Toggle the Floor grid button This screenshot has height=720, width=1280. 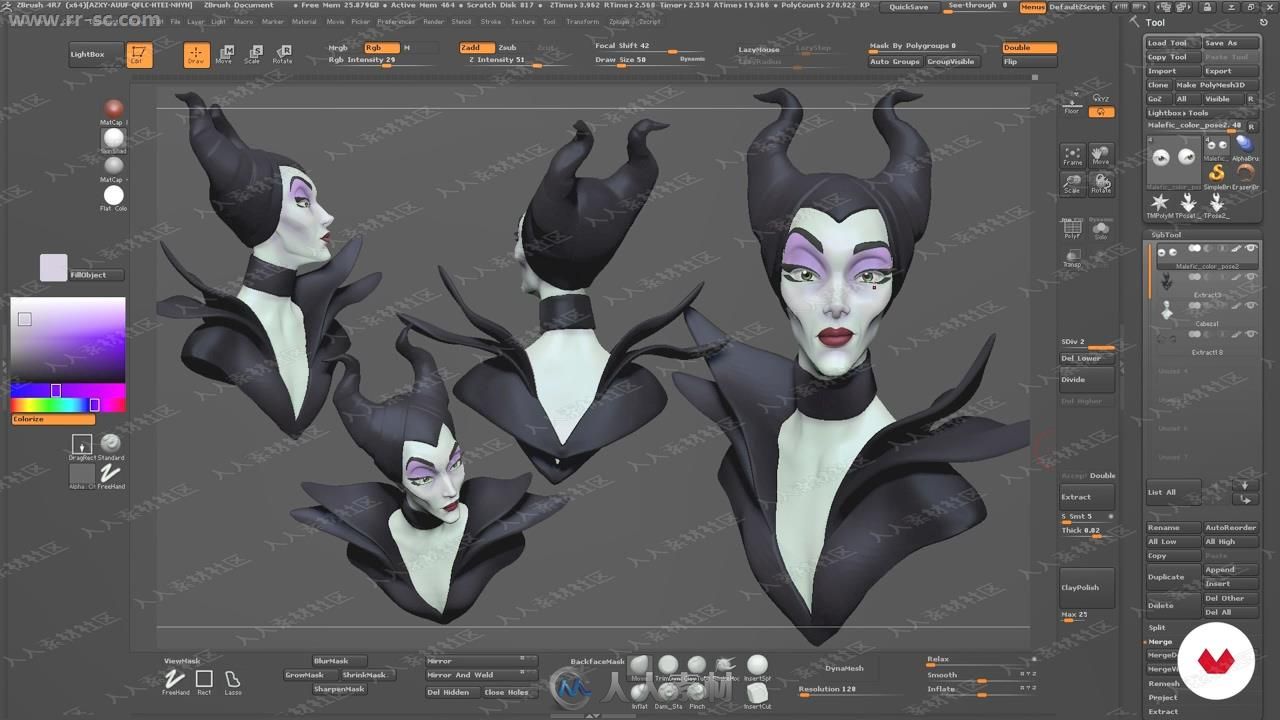[1072, 104]
